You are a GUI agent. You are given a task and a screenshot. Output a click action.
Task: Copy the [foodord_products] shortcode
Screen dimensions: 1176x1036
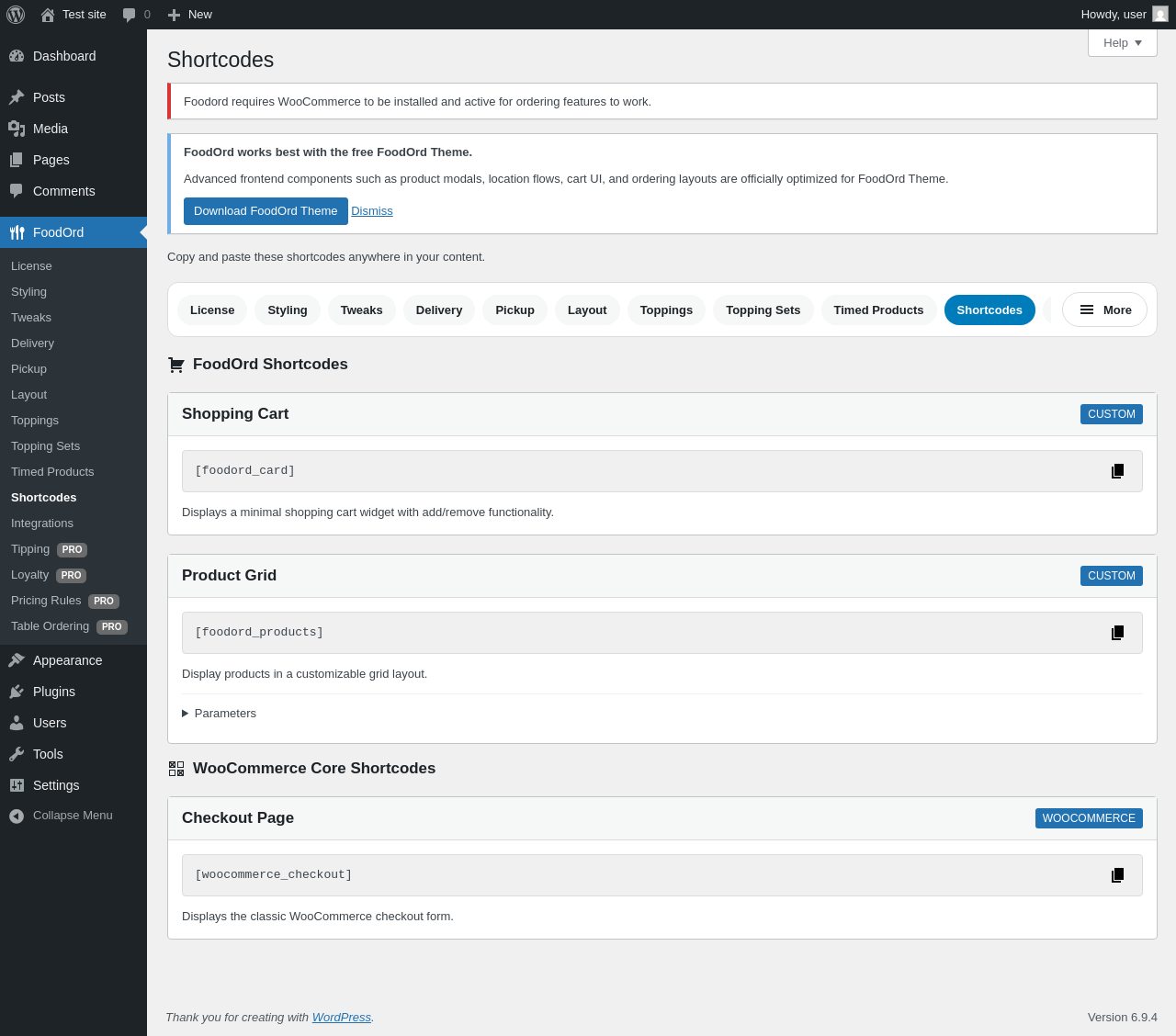pyautogui.click(x=1117, y=633)
